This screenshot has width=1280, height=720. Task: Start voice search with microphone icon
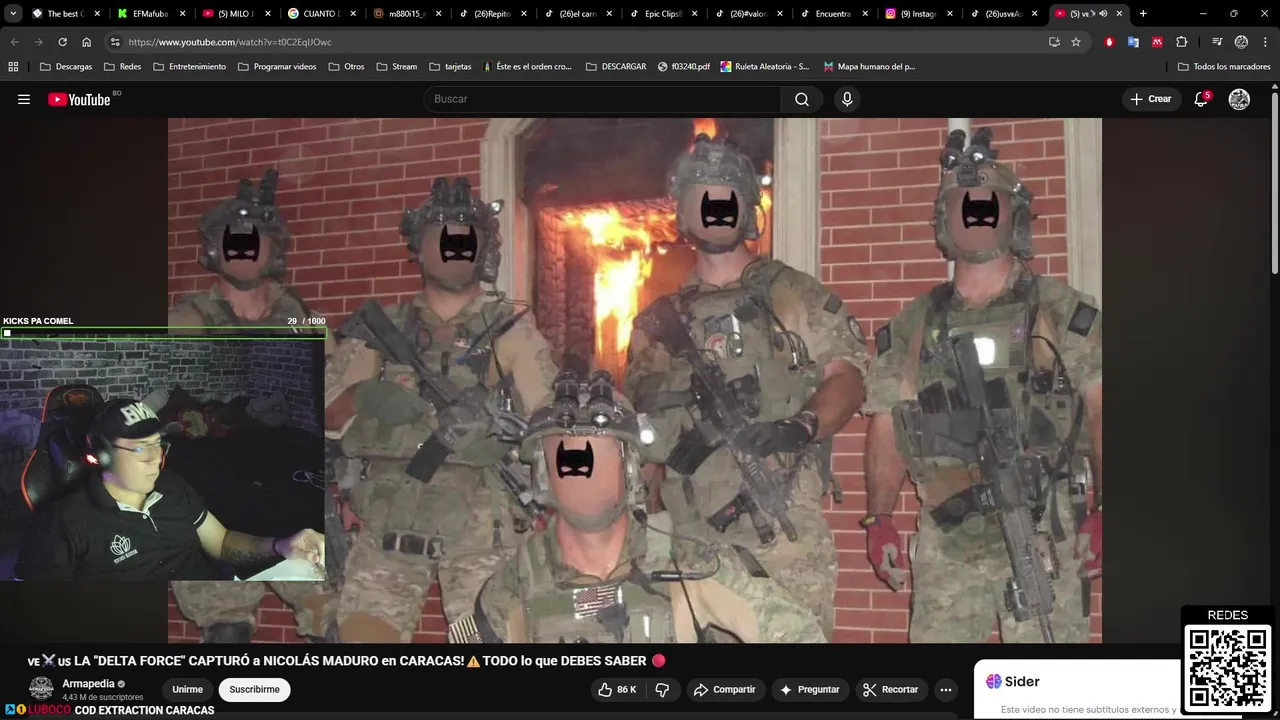click(847, 99)
